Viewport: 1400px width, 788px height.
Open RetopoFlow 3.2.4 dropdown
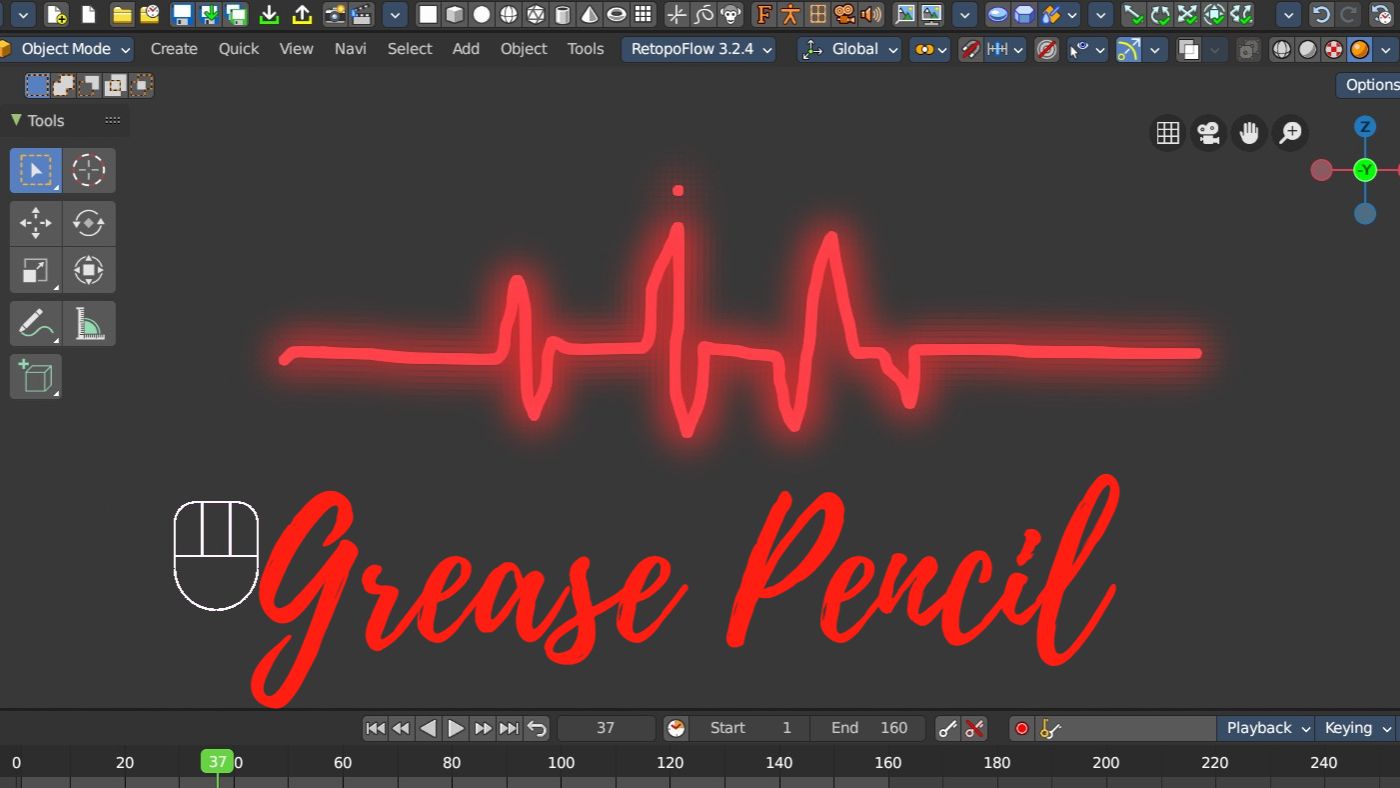pos(698,49)
